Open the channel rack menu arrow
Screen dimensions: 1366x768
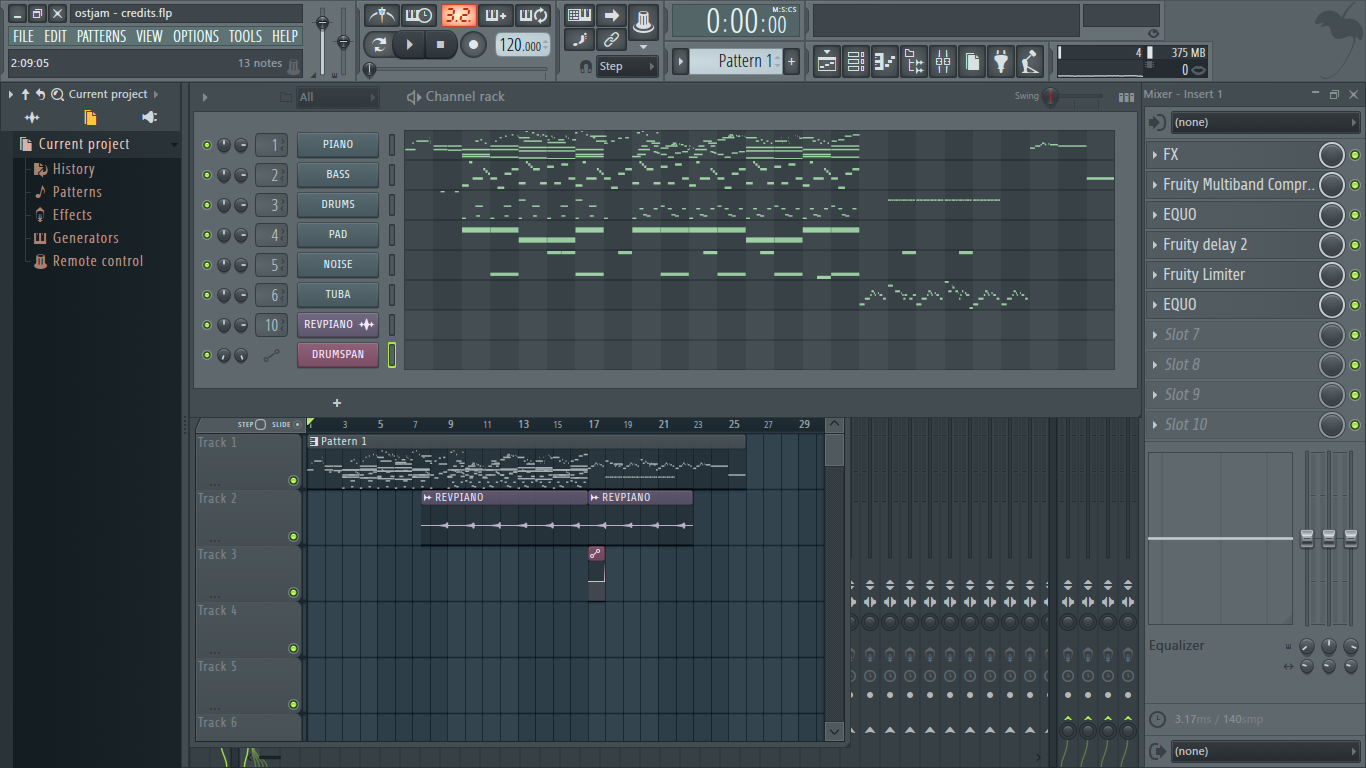205,97
